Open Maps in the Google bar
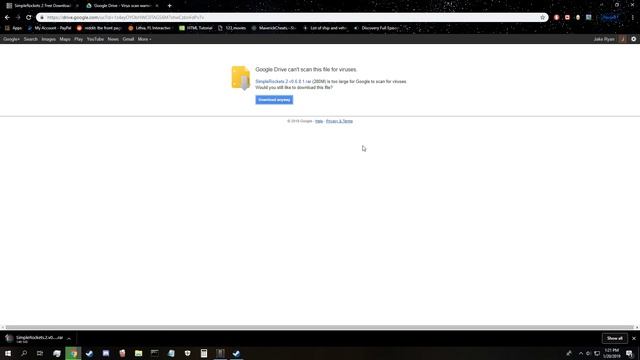Viewport: 640px width, 360px height. (x=65, y=39)
